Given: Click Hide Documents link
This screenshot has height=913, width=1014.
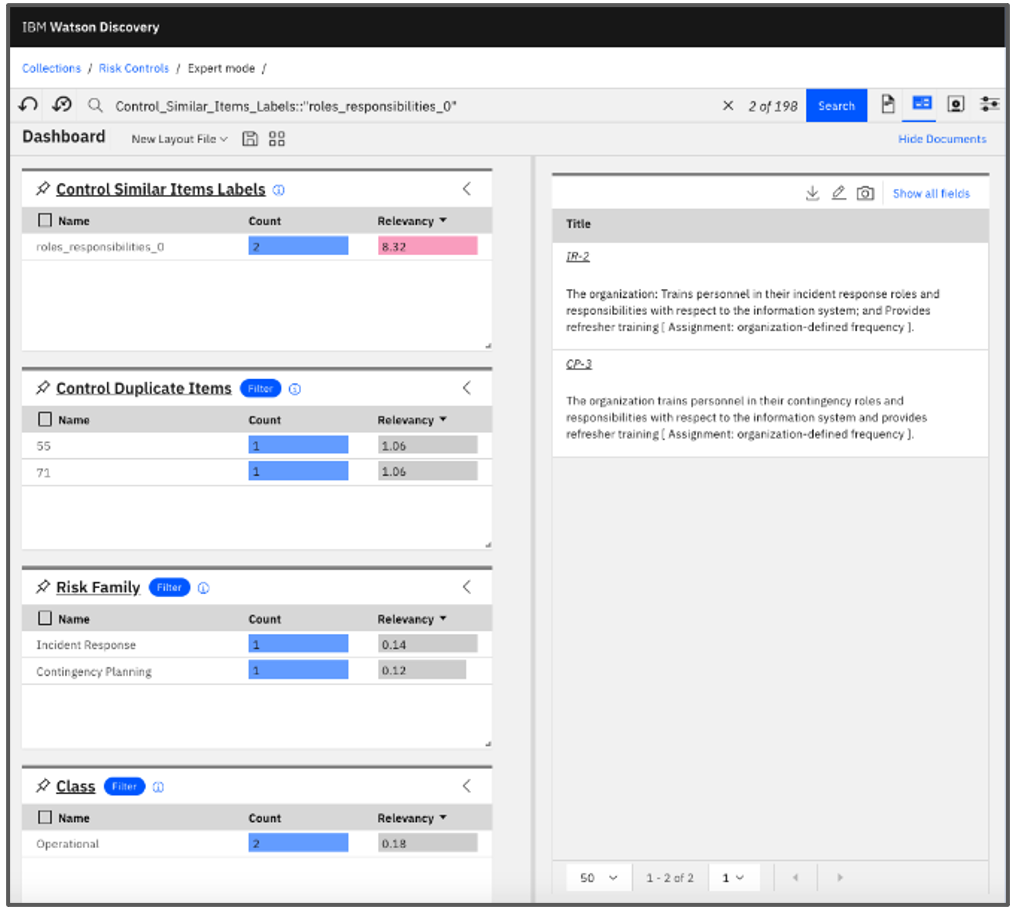Looking at the screenshot, I should click(942, 139).
